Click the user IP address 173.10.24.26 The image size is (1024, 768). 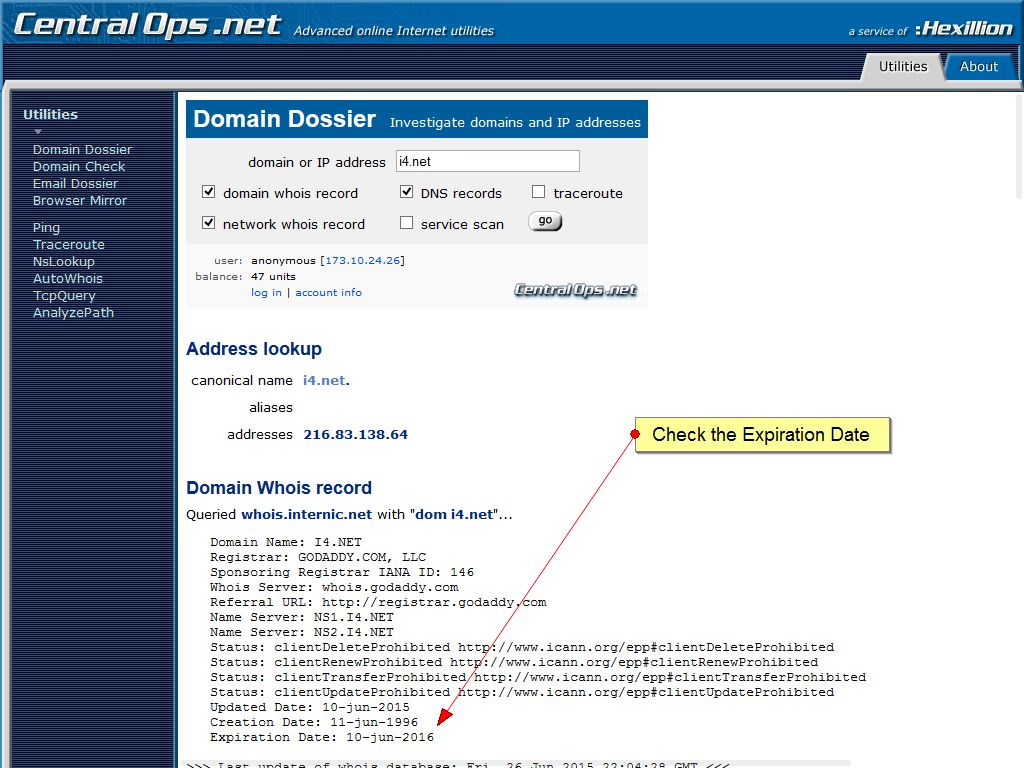tap(362, 261)
